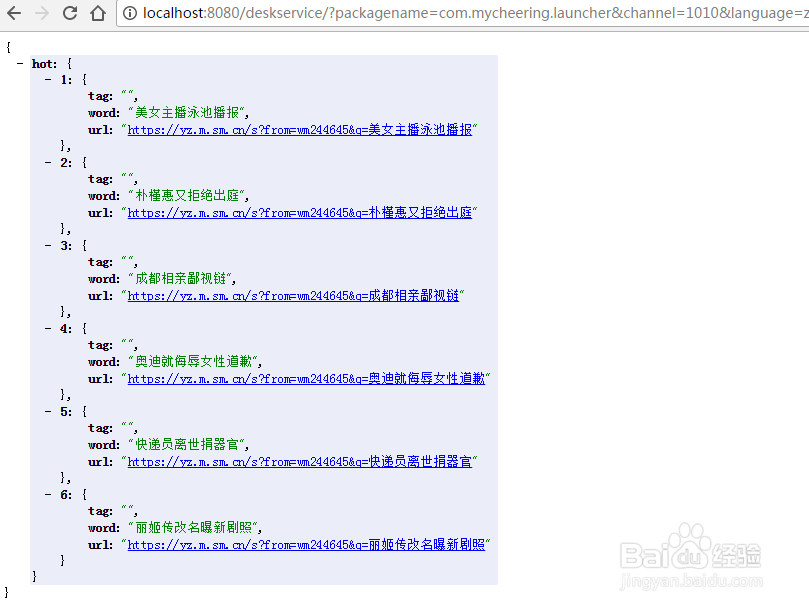Viewport: 809px width, 609px height.
Task: Open the 美女主播泳池播报 url link
Action: [300, 130]
